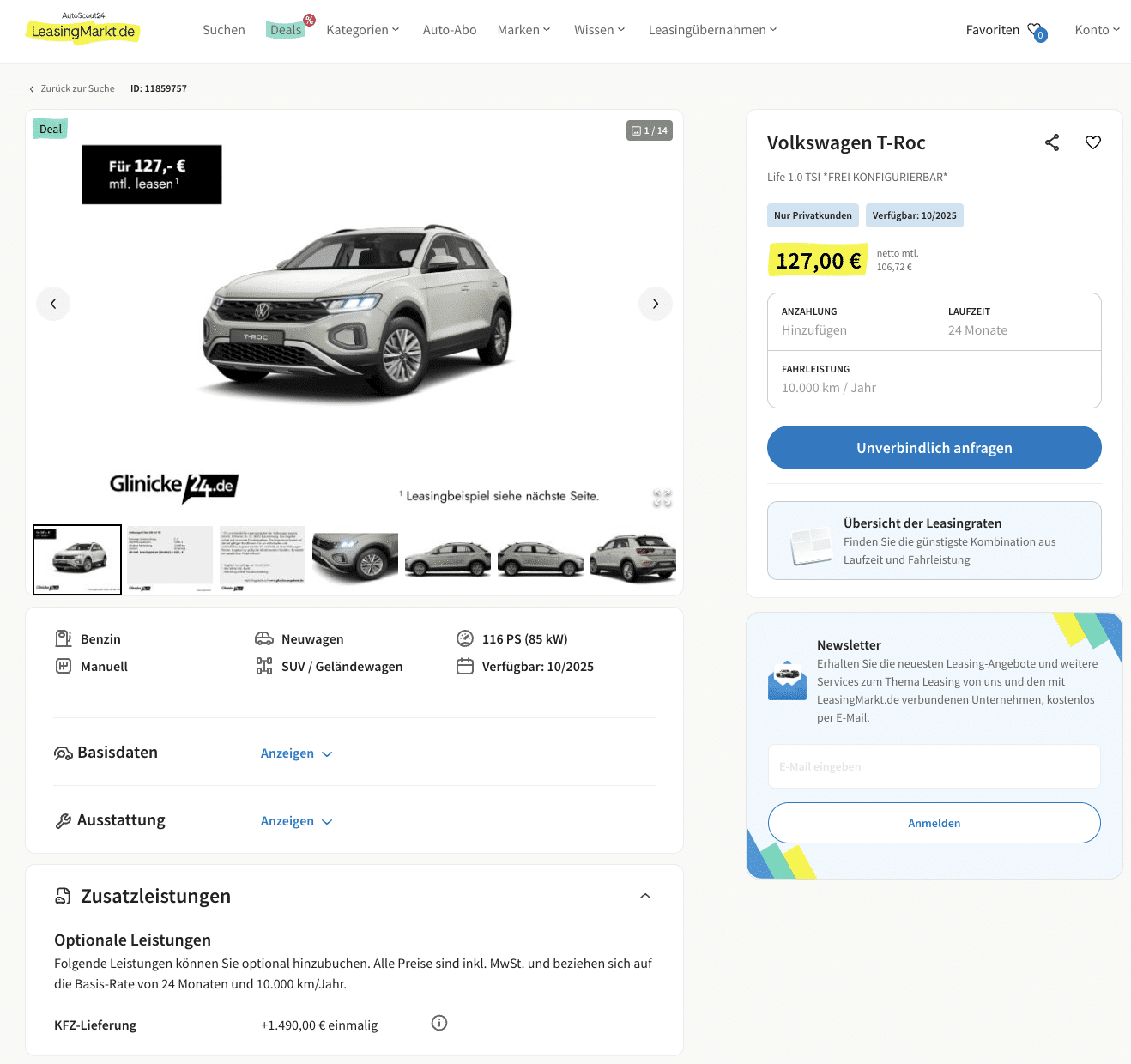Screen dimensions: 1131x1064
Task: Click the newsletter envelope icon
Action: click(787, 680)
